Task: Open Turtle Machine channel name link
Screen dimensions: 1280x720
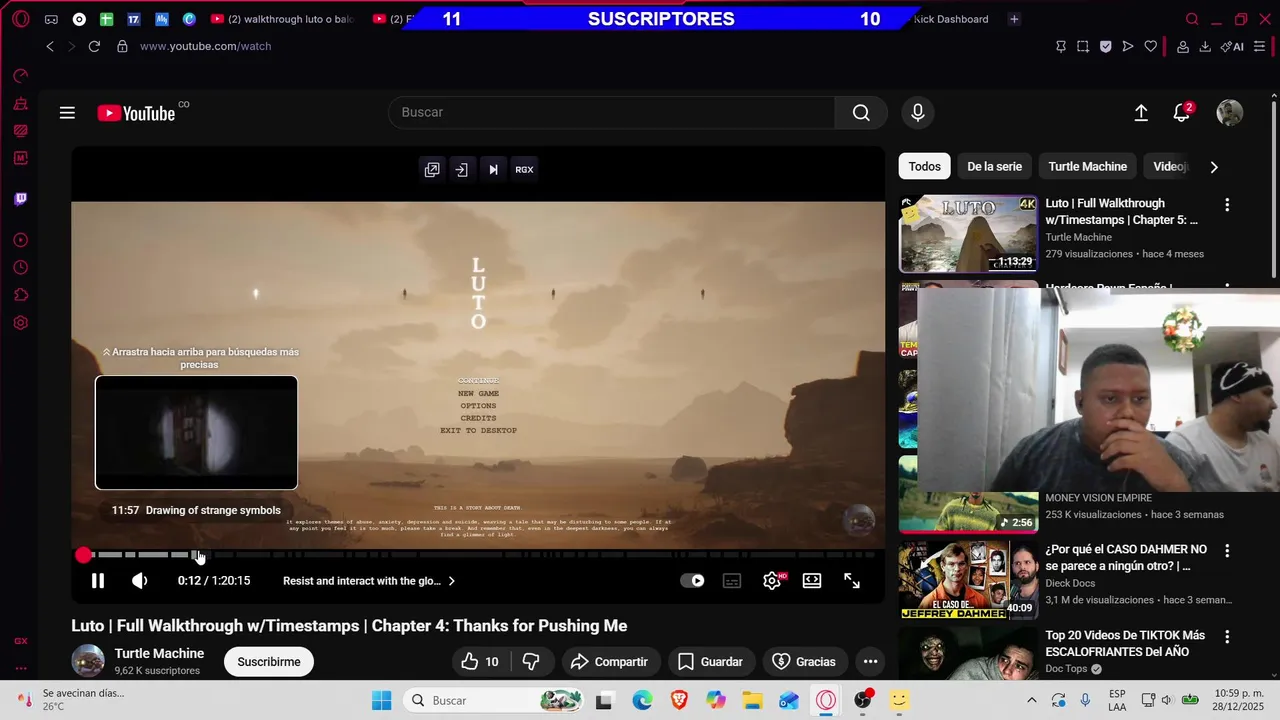Action: (159, 654)
